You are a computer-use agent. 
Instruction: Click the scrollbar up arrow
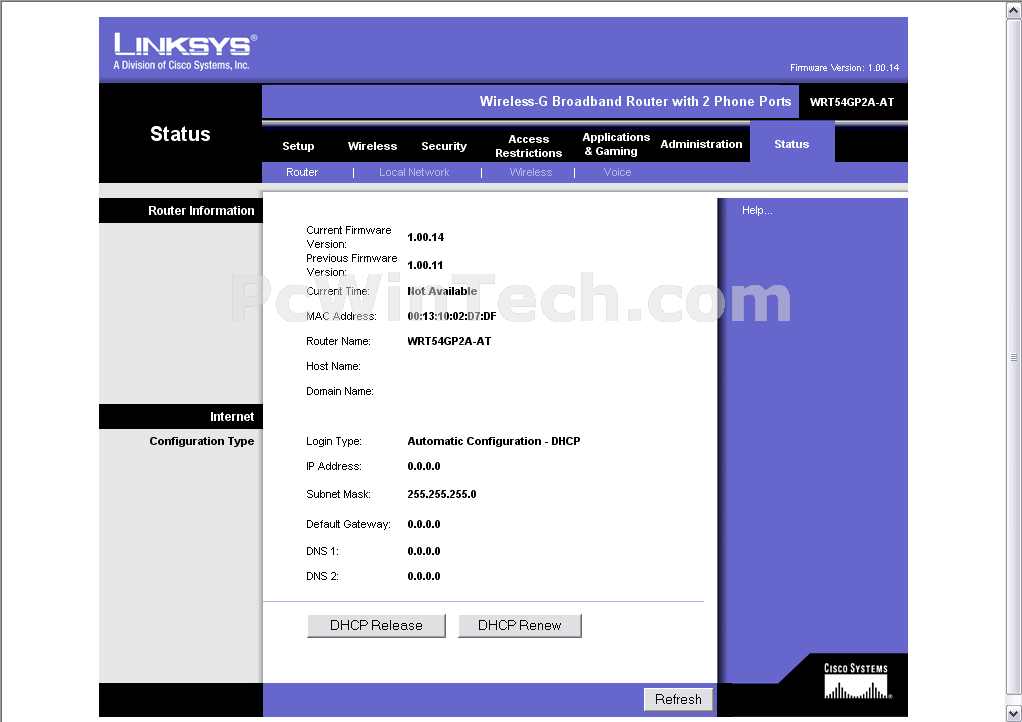(1014, 10)
